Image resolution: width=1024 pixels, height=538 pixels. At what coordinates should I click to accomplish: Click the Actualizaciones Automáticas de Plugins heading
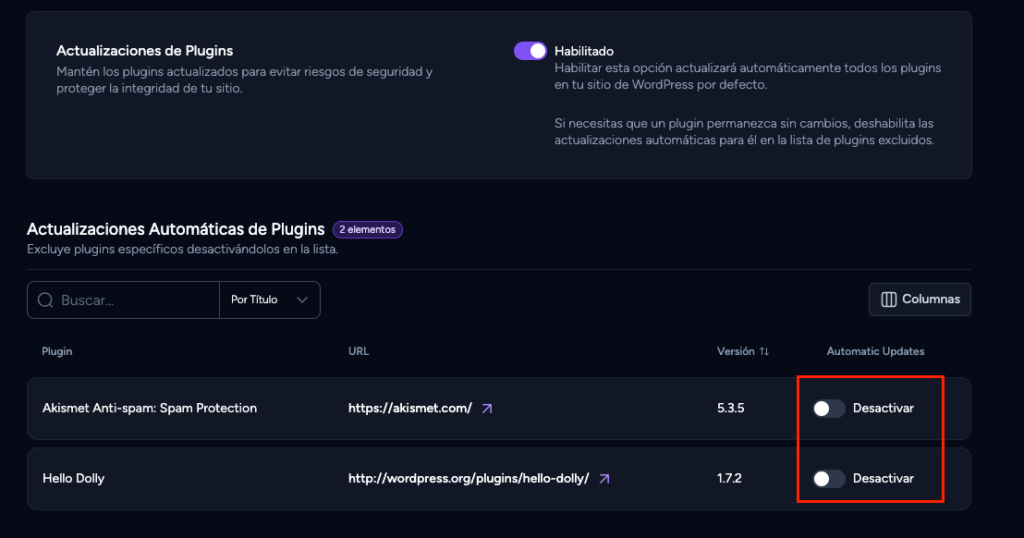tap(176, 229)
